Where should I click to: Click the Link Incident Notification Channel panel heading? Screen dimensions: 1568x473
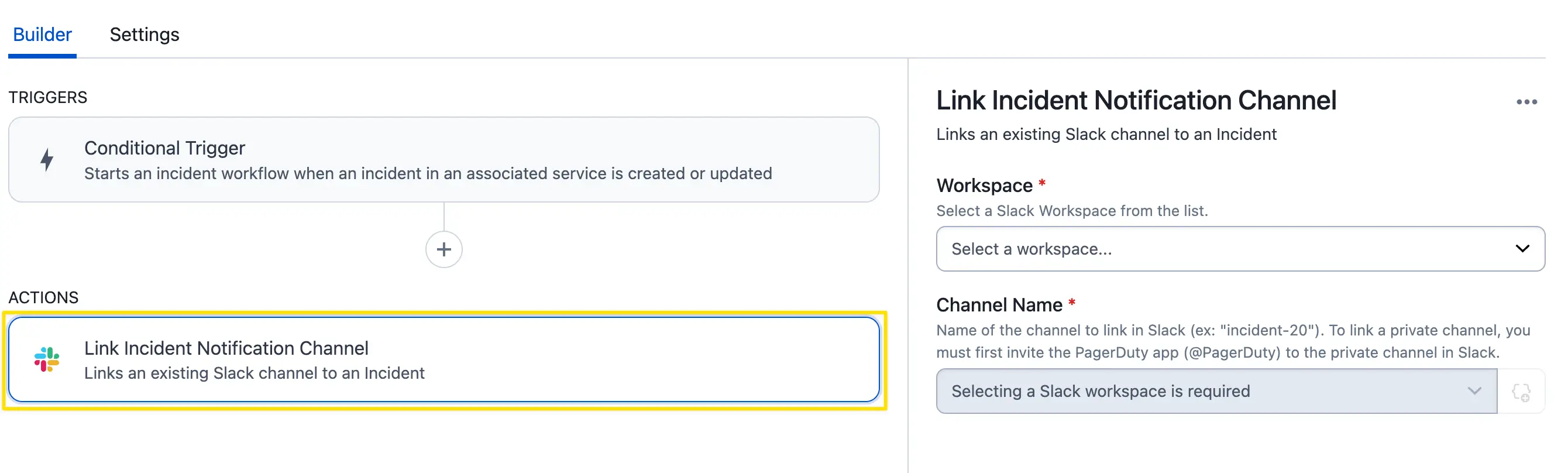click(1136, 101)
